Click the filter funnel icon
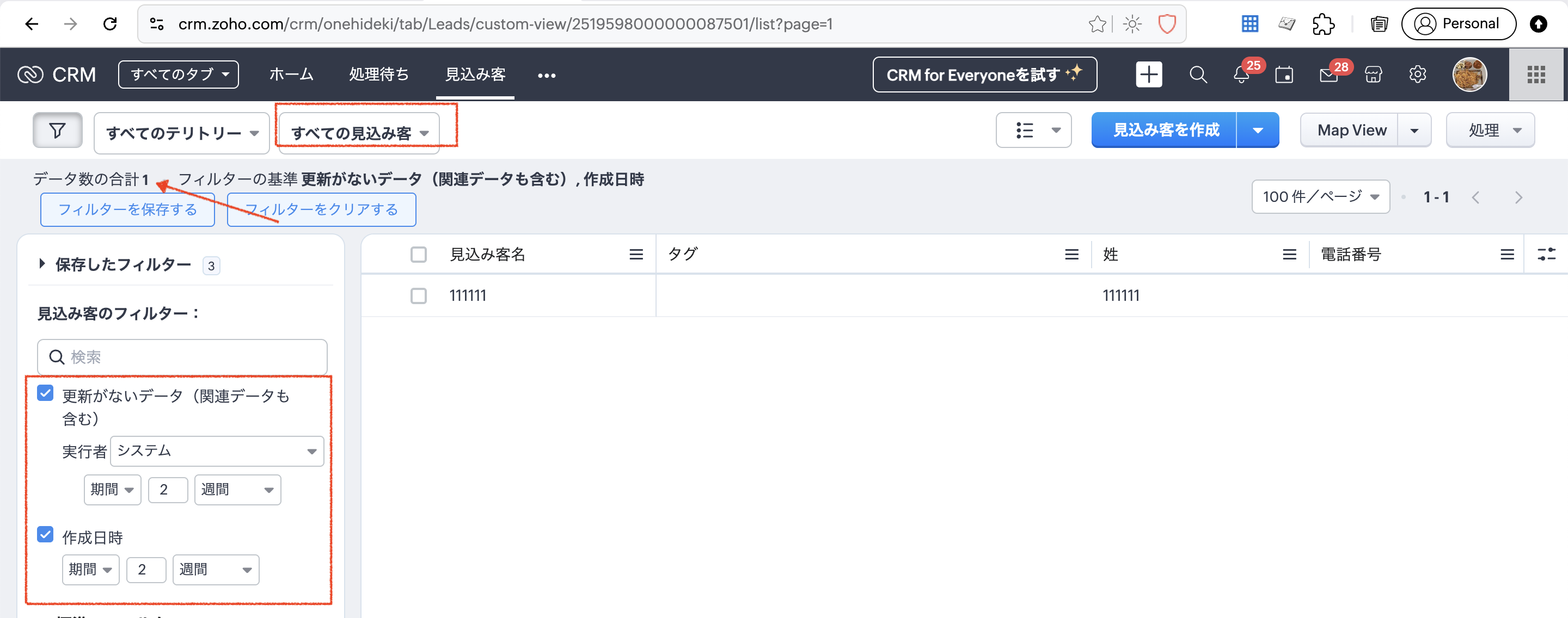 point(57,130)
